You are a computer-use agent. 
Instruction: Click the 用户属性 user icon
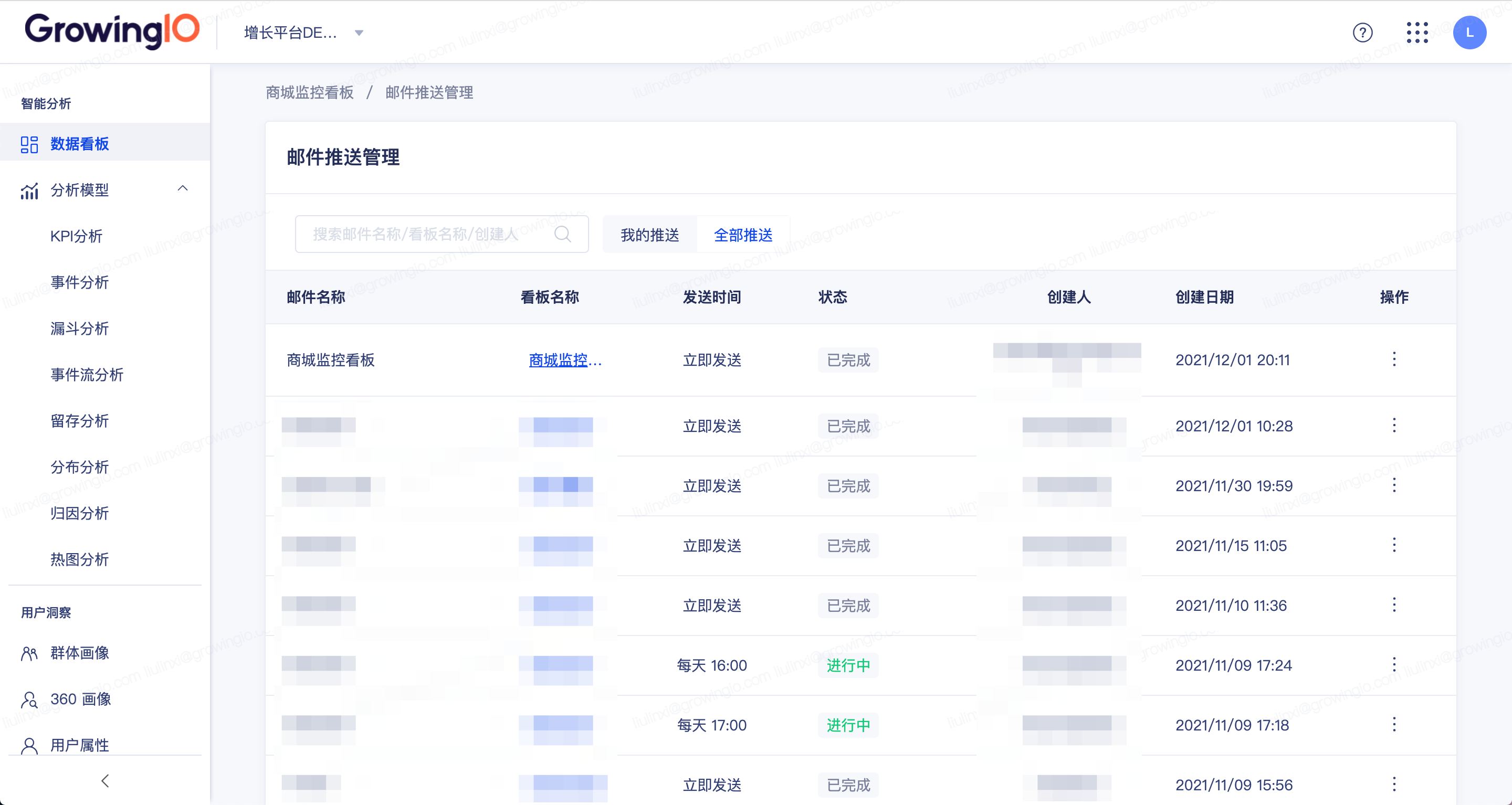(29, 746)
